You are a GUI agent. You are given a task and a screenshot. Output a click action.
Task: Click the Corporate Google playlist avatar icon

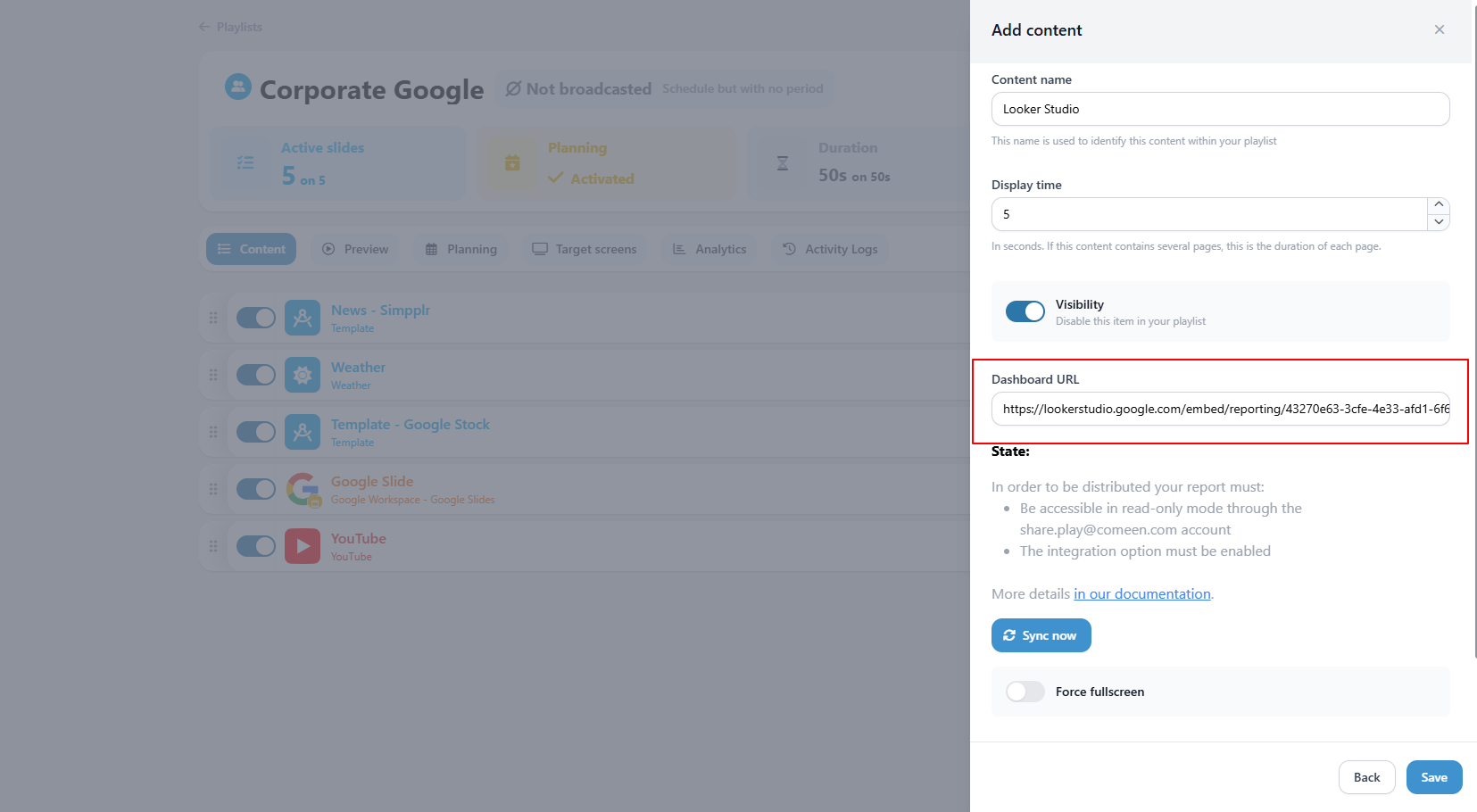pos(237,87)
